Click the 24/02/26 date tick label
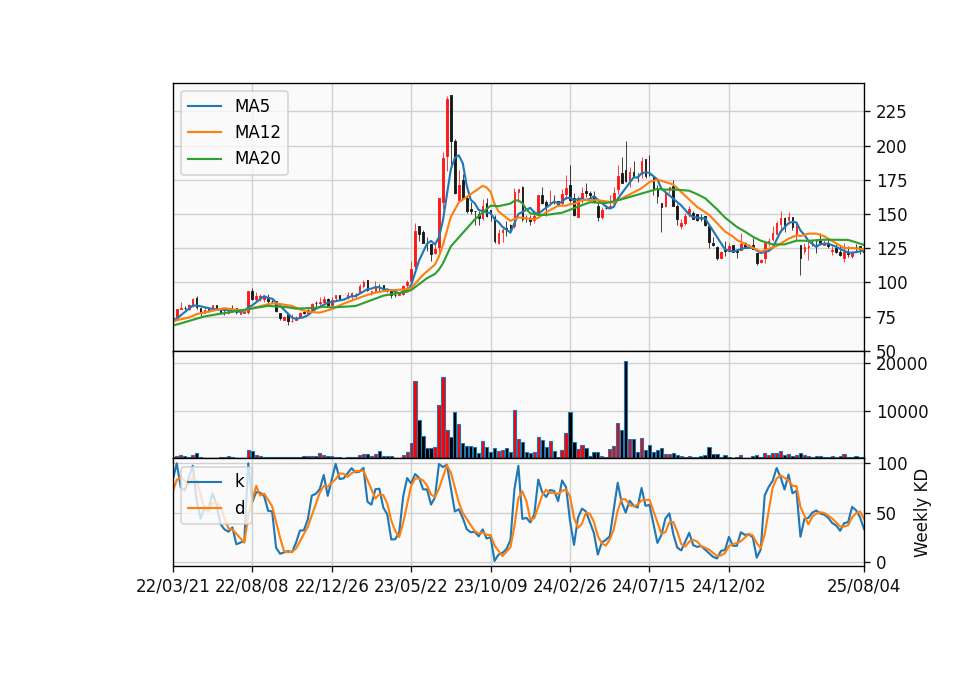960x690 pixels. click(569, 587)
